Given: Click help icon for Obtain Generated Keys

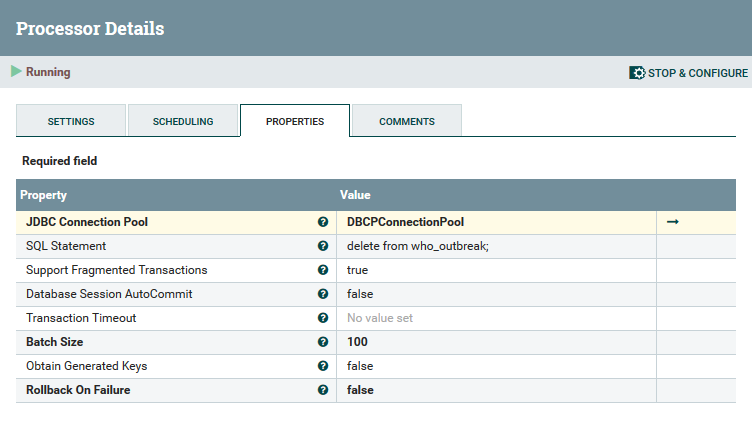Looking at the screenshot, I should [x=323, y=366].
